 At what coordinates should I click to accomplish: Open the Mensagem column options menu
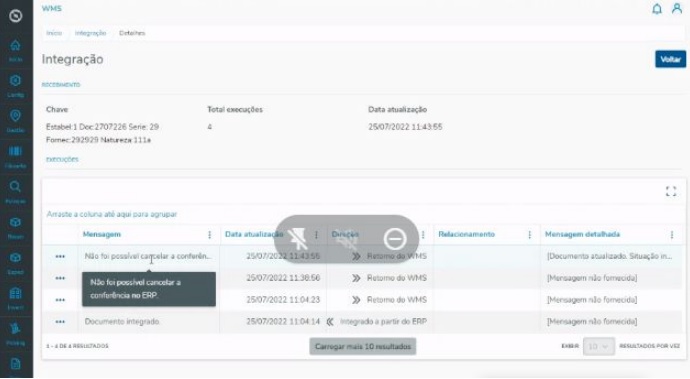click(x=209, y=235)
